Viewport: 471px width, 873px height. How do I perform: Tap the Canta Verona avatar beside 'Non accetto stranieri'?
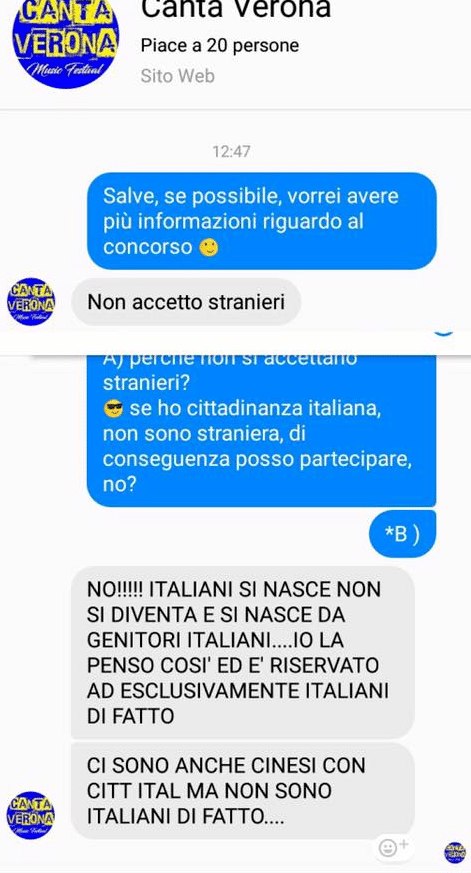click(x=31, y=302)
